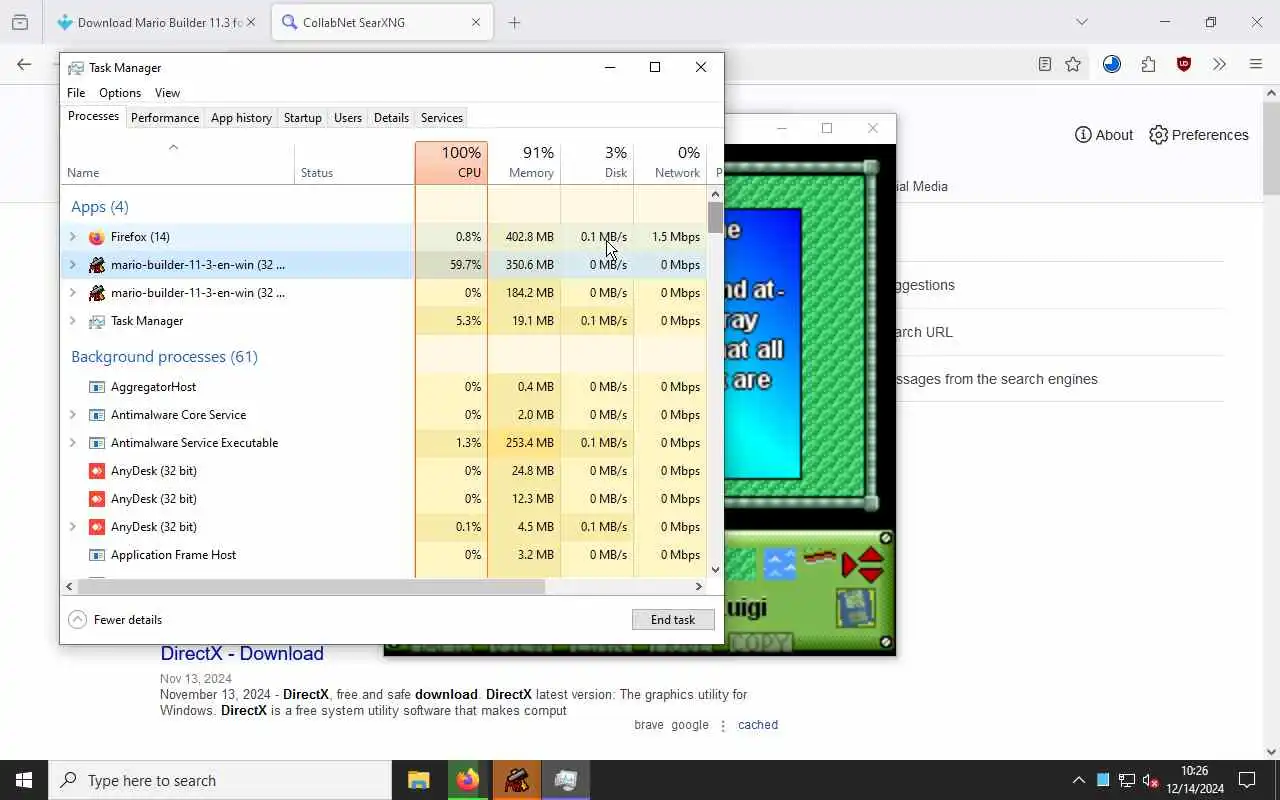Expand Antimalware Service Executable row
Viewport: 1280px width, 800px height.
pyautogui.click(x=73, y=443)
